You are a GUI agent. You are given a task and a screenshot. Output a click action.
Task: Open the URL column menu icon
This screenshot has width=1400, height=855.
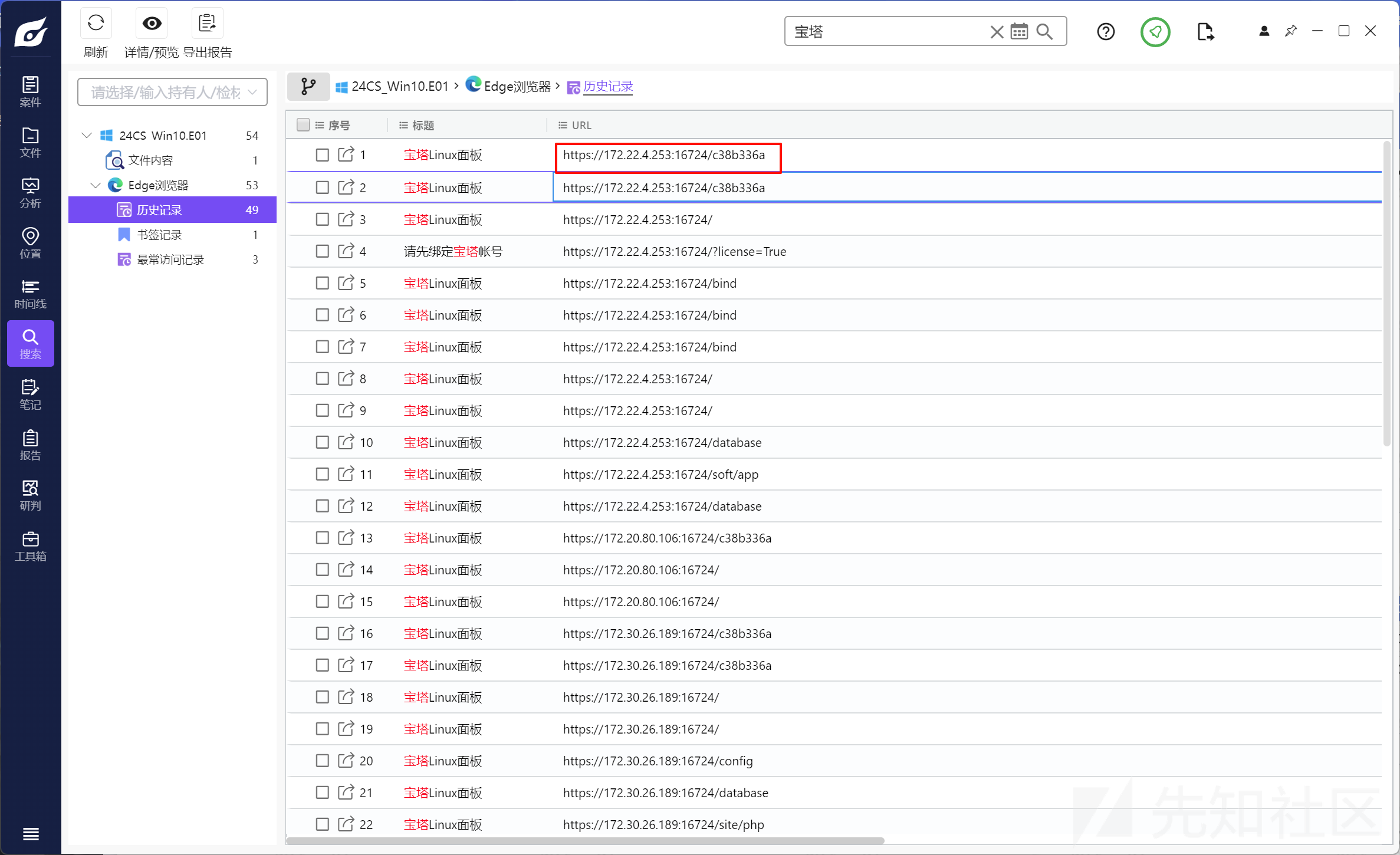[x=563, y=125]
